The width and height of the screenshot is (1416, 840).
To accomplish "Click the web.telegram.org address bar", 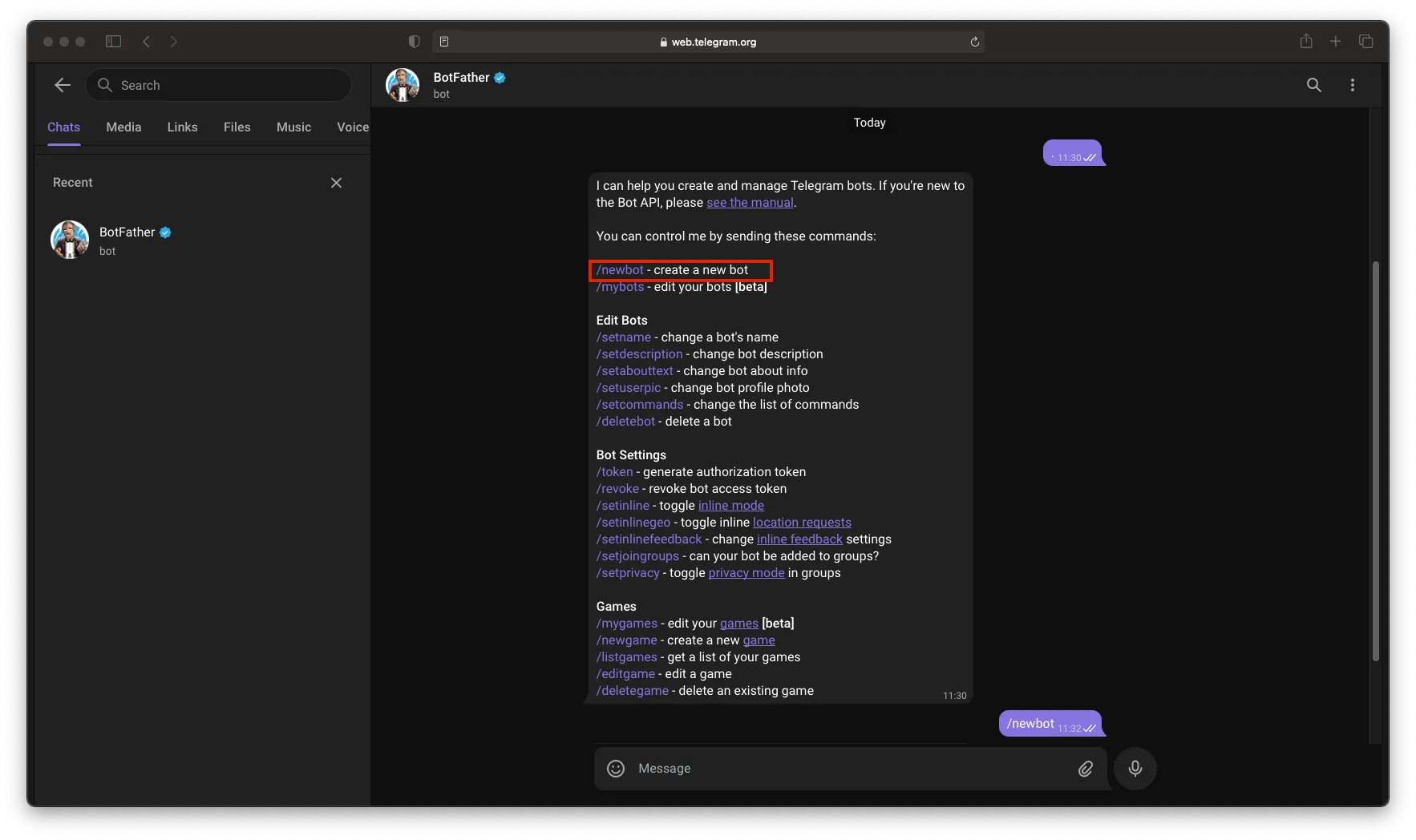I will [708, 42].
